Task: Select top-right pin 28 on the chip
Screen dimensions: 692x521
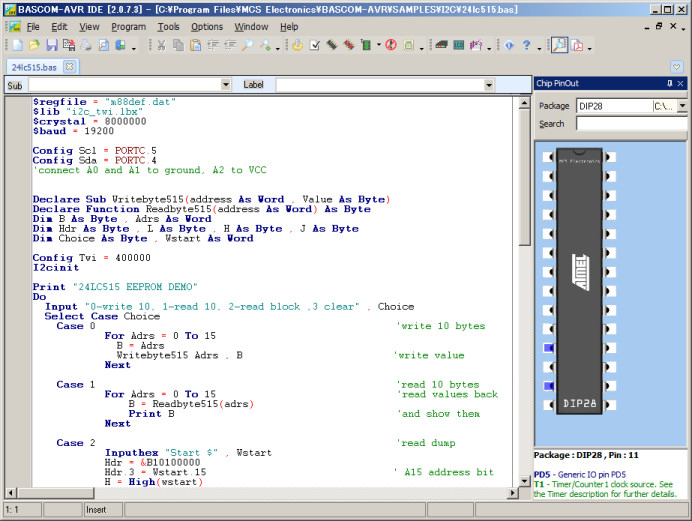Action: click(x=610, y=157)
